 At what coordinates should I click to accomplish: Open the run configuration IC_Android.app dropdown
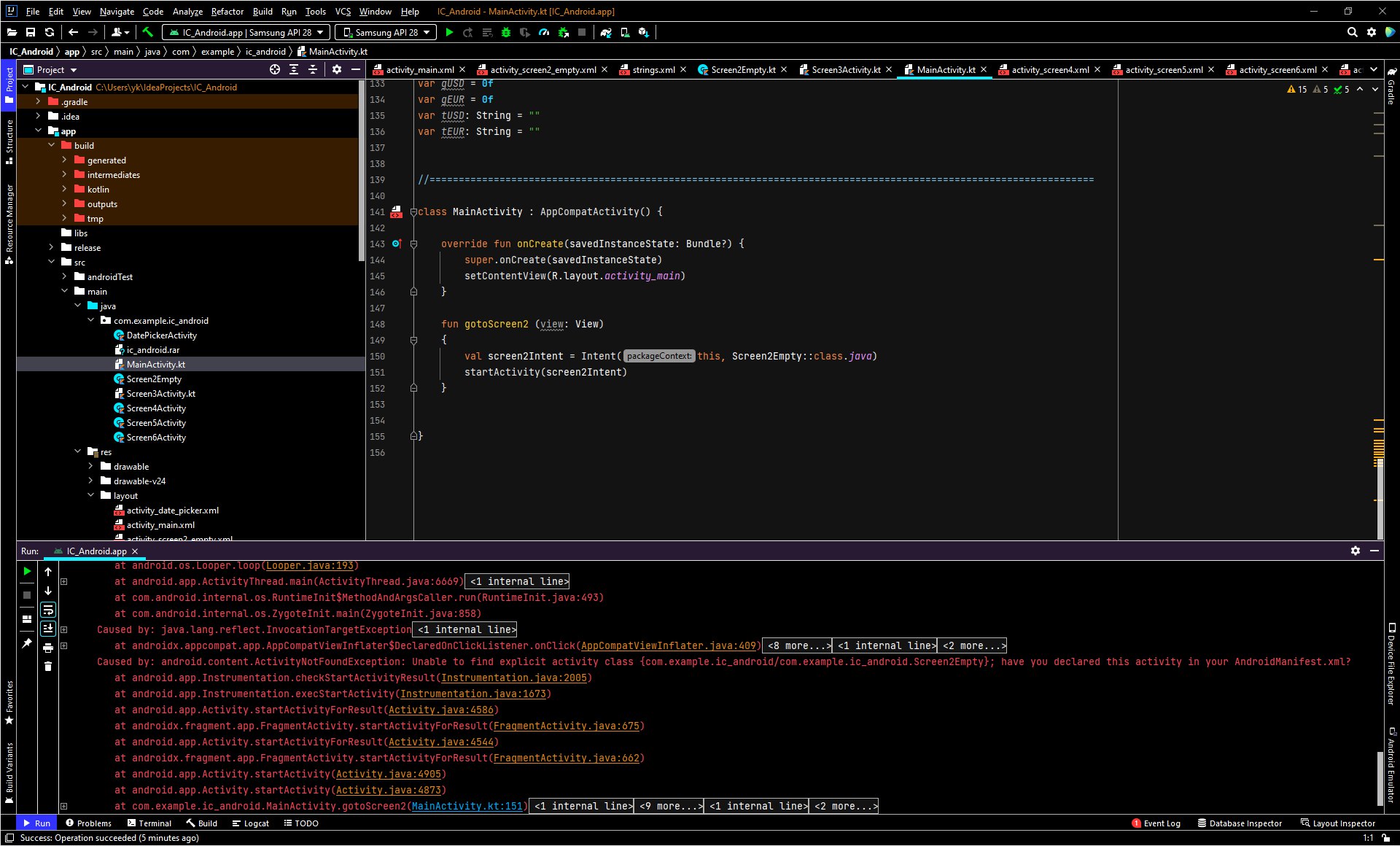[x=246, y=32]
